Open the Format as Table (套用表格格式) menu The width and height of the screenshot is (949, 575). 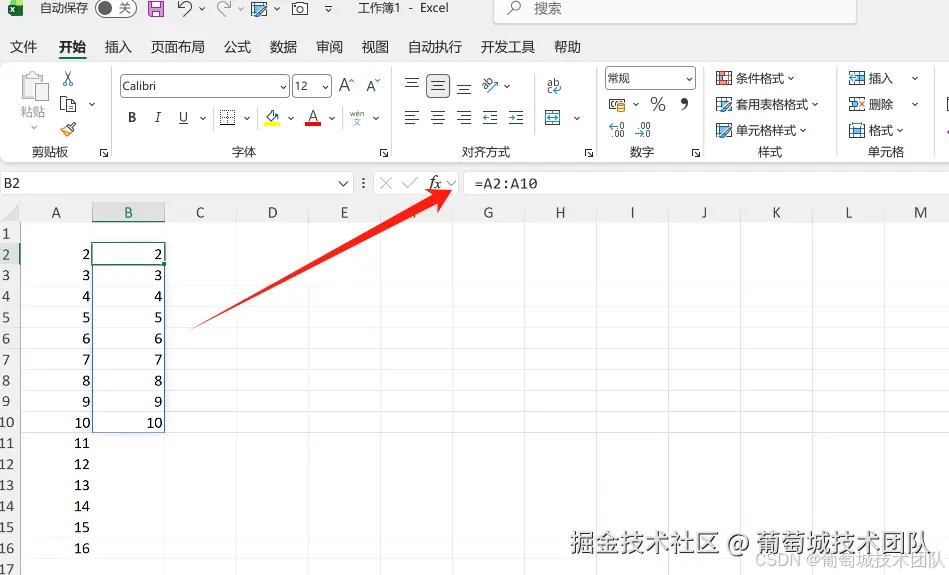coord(767,105)
